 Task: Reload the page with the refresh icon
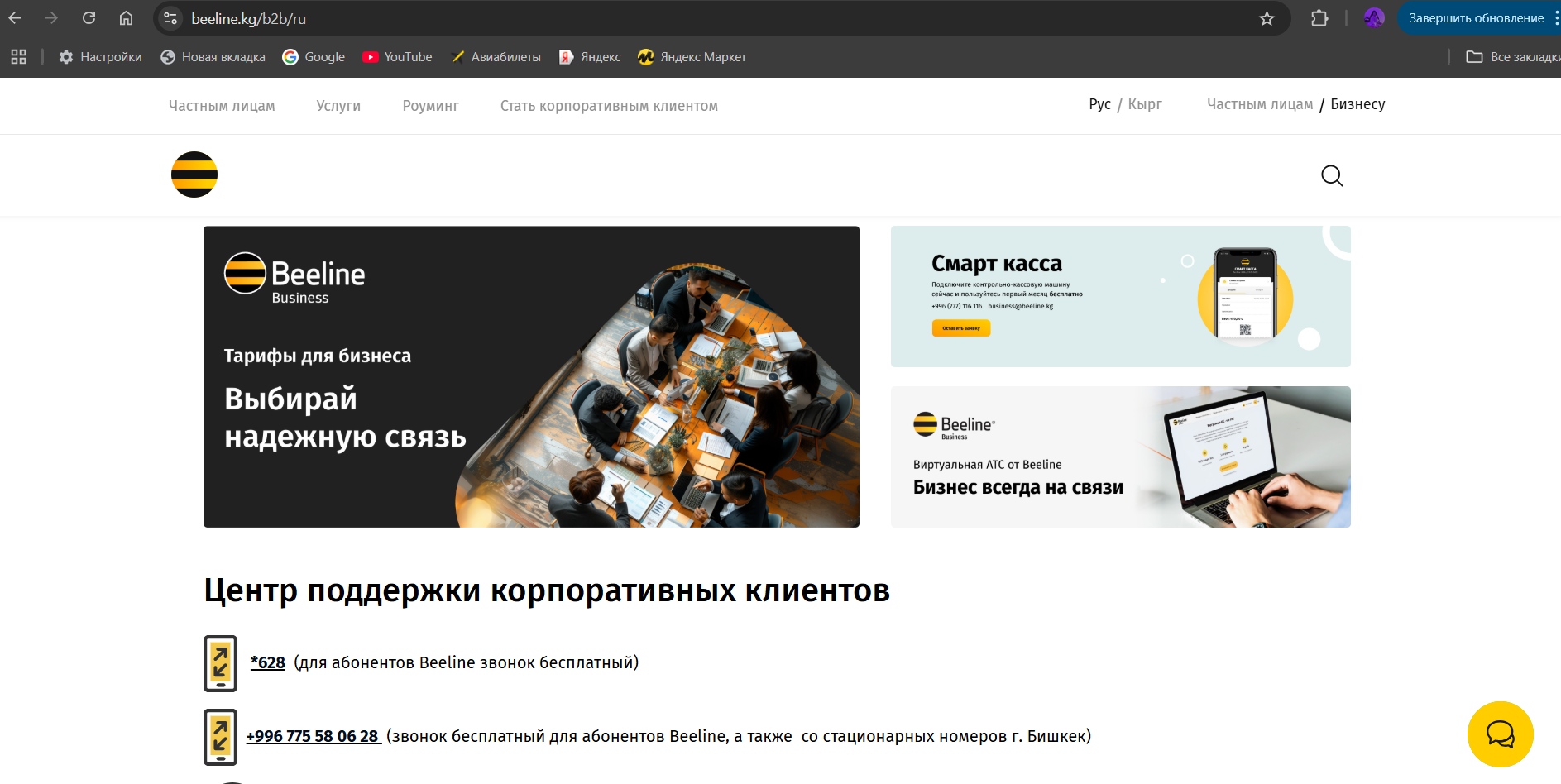[89, 18]
